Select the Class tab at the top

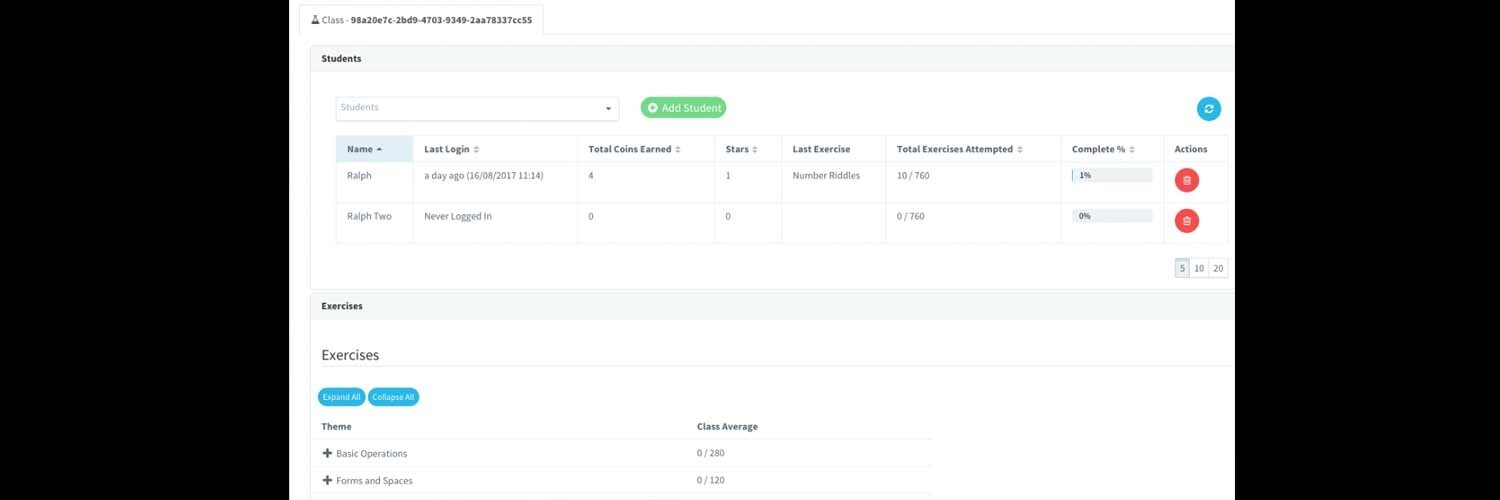click(x=421, y=19)
